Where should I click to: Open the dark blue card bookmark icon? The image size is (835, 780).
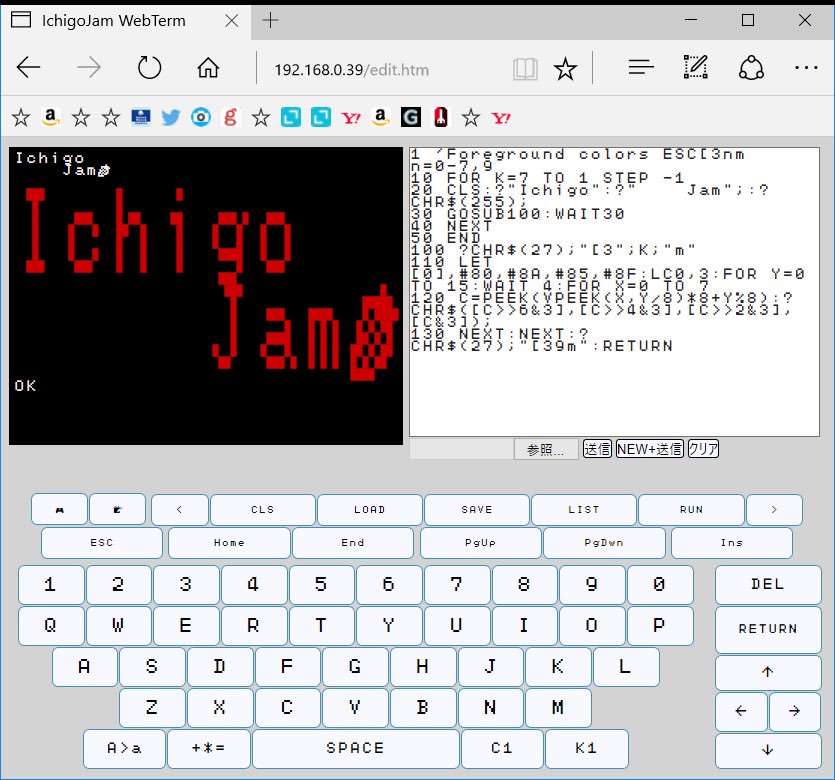point(141,117)
